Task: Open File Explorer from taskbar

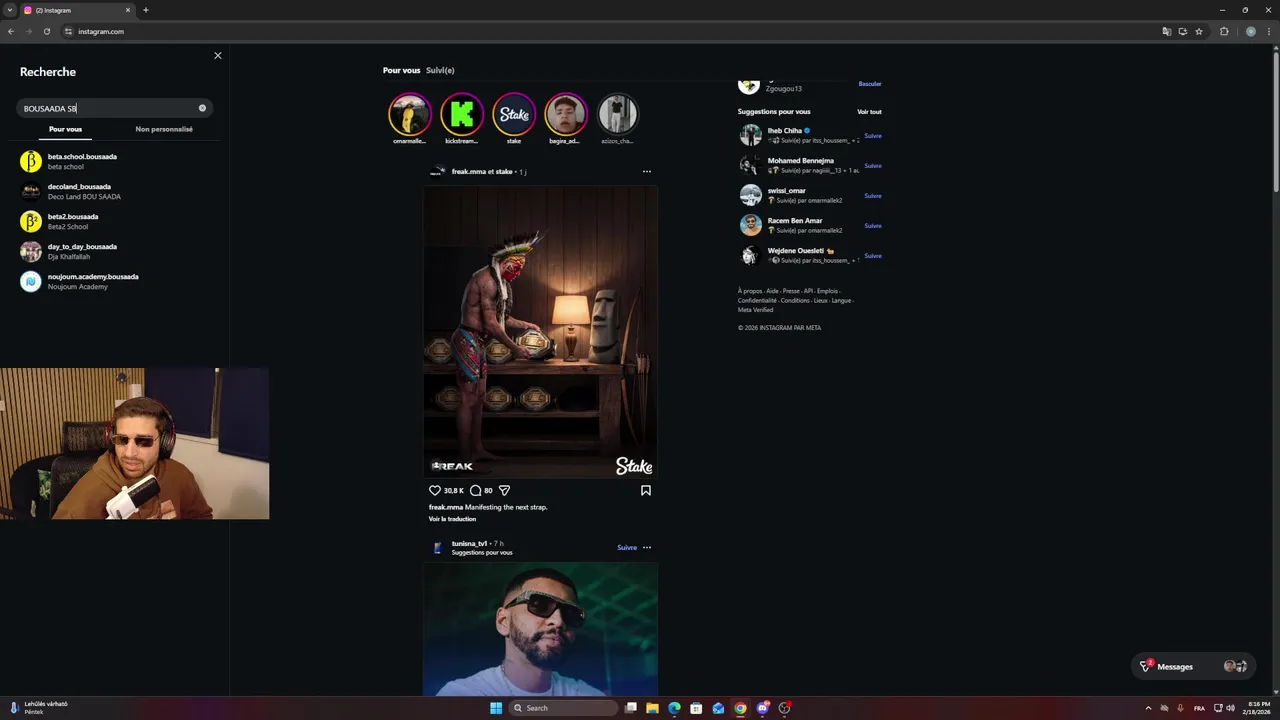Action: pos(652,708)
